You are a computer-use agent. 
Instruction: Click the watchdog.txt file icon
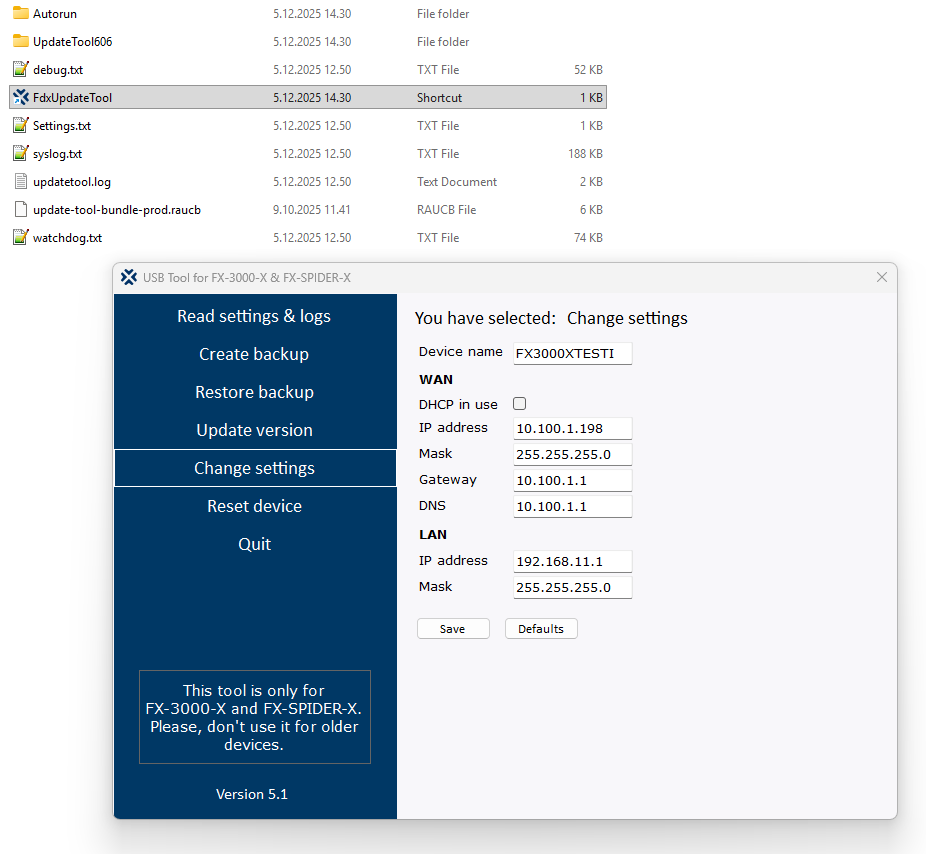coord(20,237)
